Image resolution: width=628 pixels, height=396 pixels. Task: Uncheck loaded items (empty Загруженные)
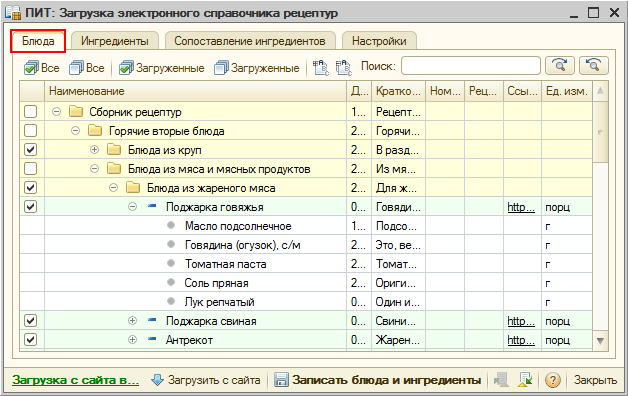click(x=221, y=68)
